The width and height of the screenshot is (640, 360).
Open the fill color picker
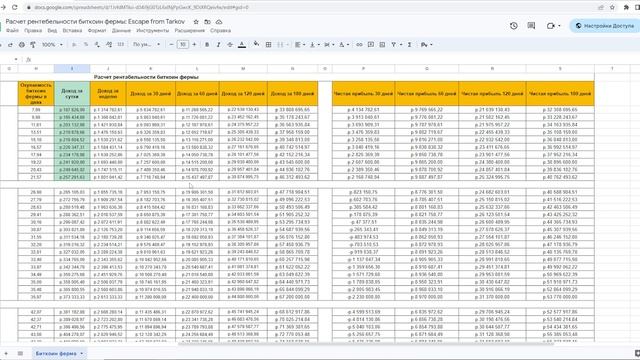[x=256, y=44]
